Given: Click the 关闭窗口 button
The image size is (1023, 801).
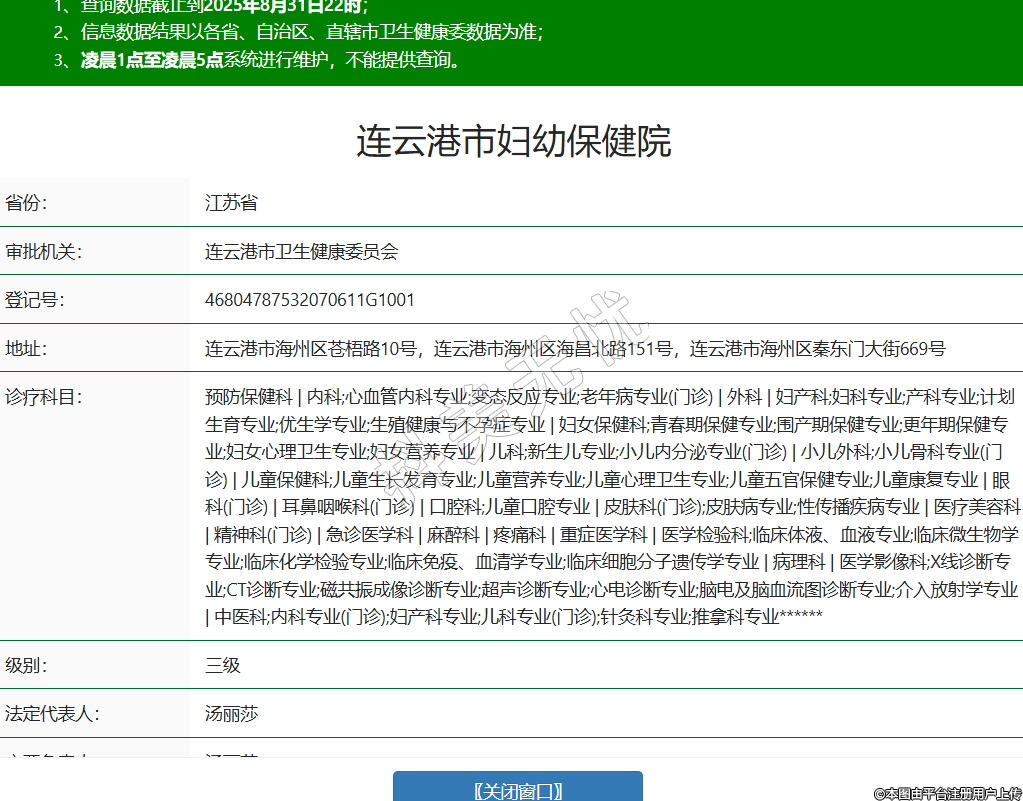Looking at the screenshot, I should click(517, 790).
